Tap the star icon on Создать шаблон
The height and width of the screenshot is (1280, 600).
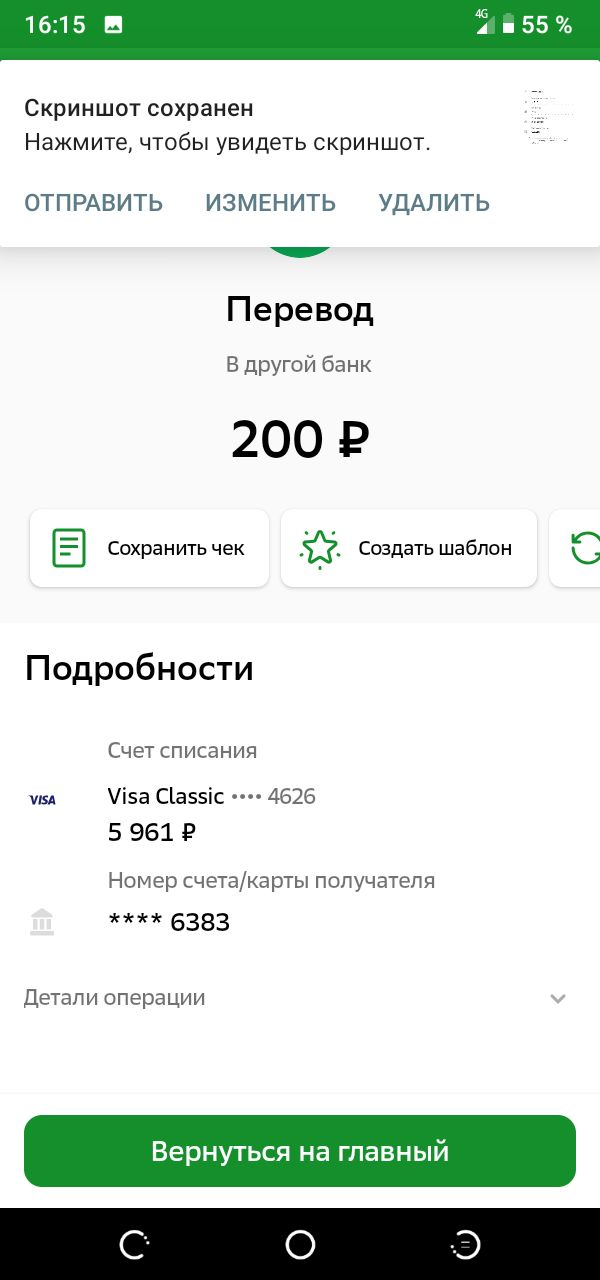click(x=320, y=548)
